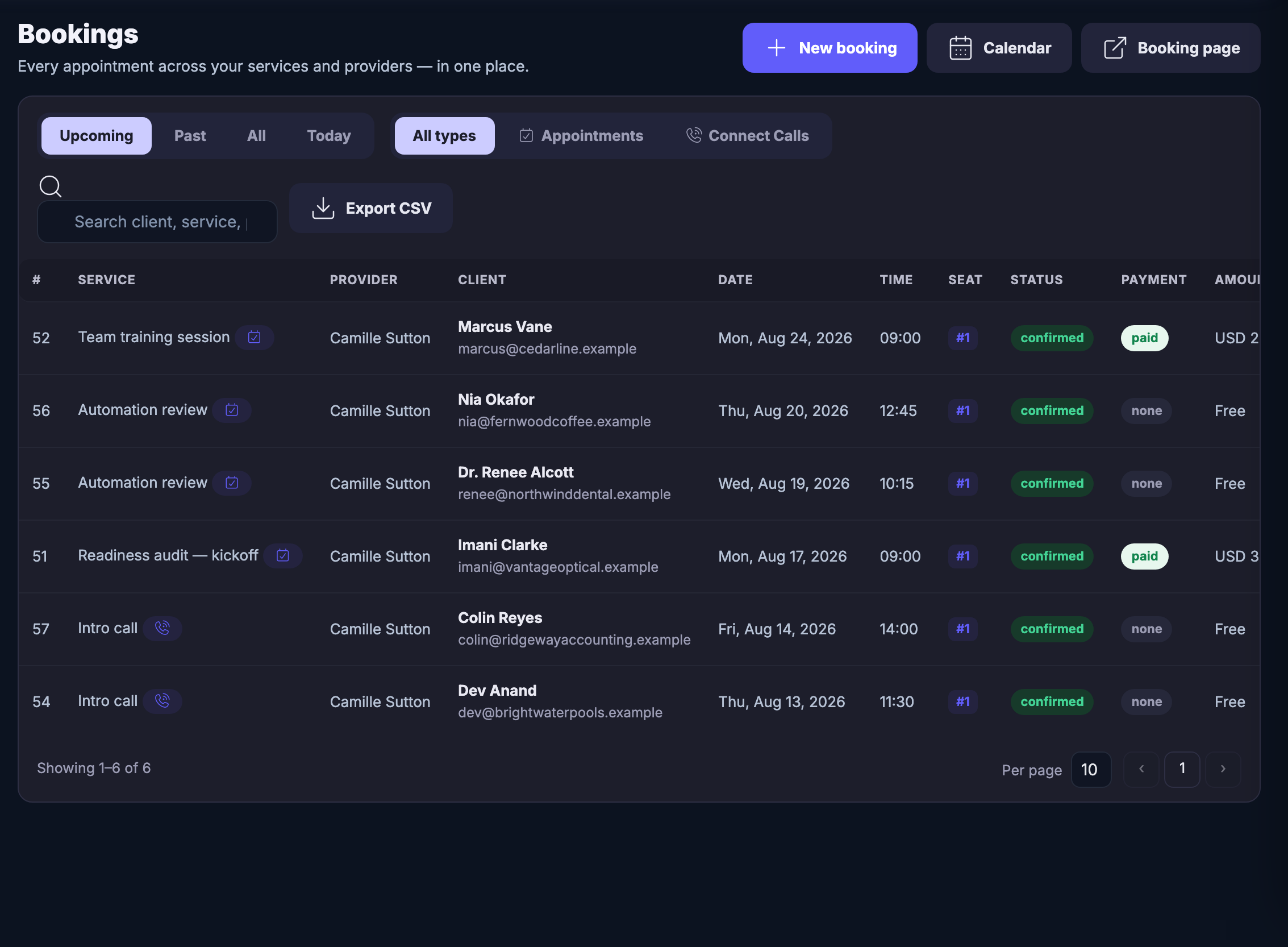Image resolution: width=1288 pixels, height=947 pixels.
Task: Click booking number 52
Action: click(41, 338)
